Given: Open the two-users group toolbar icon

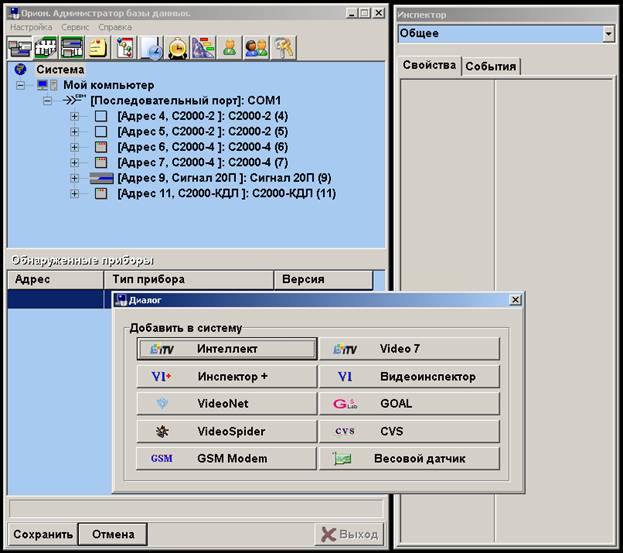Looking at the screenshot, I should point(256,46).
